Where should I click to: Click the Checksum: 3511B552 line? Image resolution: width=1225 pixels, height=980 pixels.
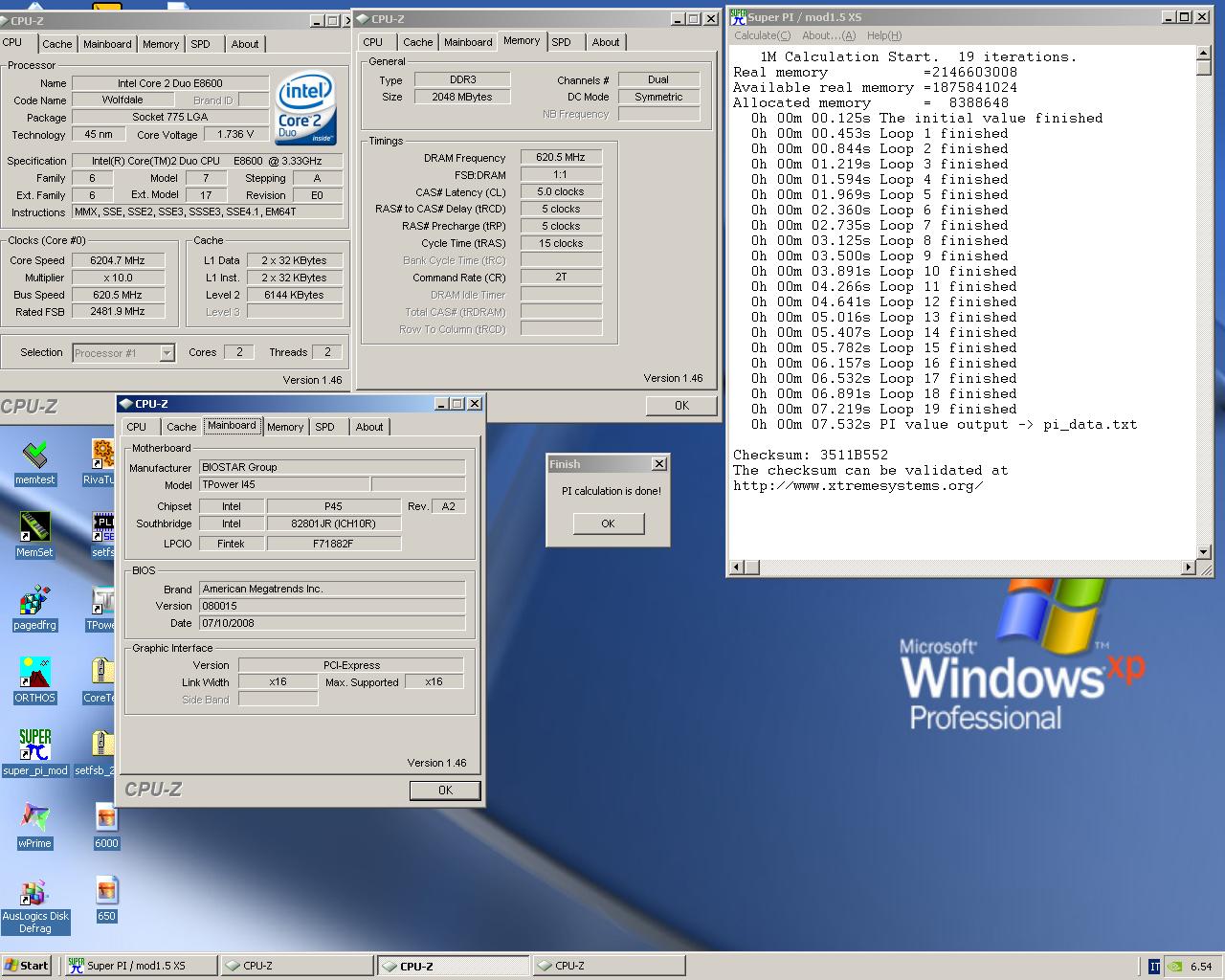[811, 455]
